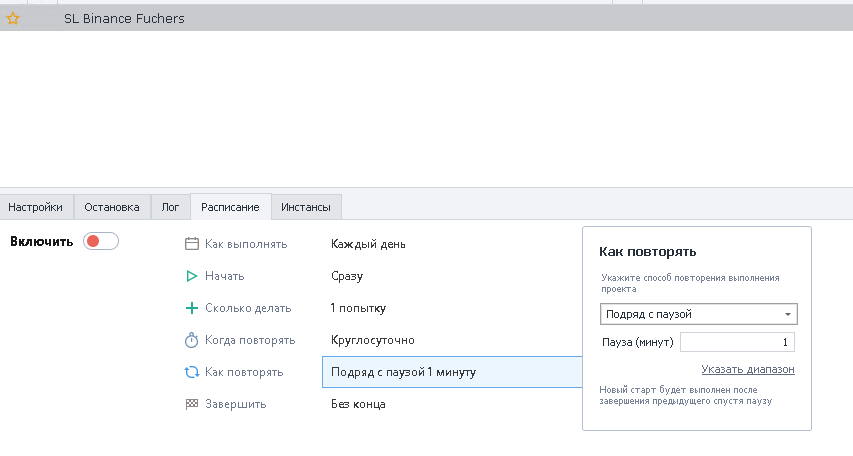Switch to the Настройки tab

tap(36, 207)
